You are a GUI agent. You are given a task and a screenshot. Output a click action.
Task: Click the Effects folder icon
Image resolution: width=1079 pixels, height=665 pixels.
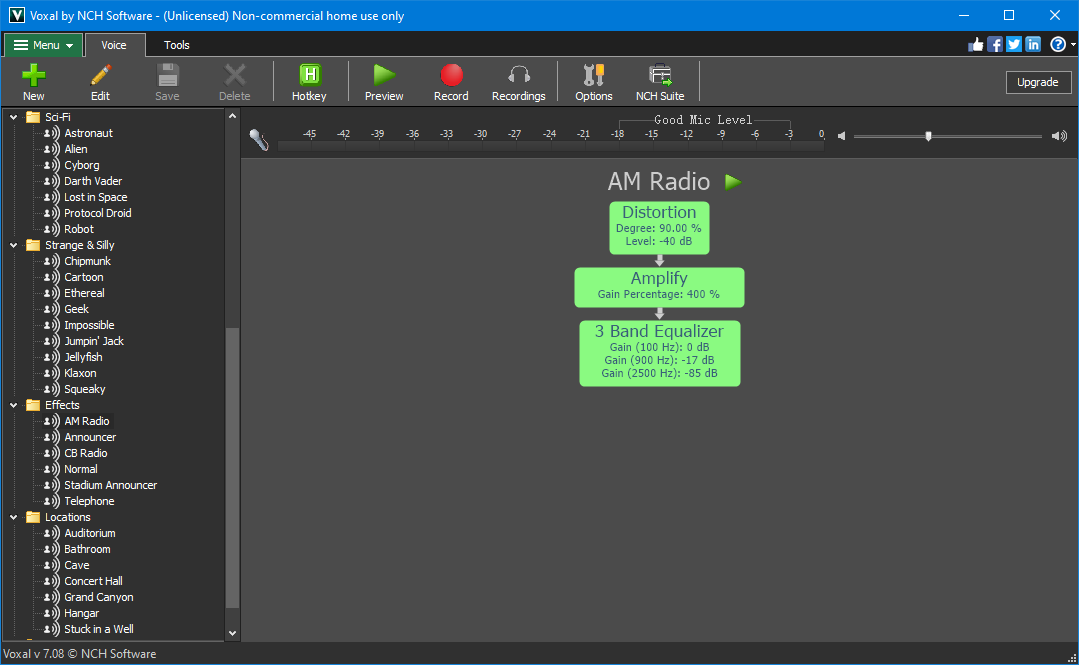click(33, 405)
